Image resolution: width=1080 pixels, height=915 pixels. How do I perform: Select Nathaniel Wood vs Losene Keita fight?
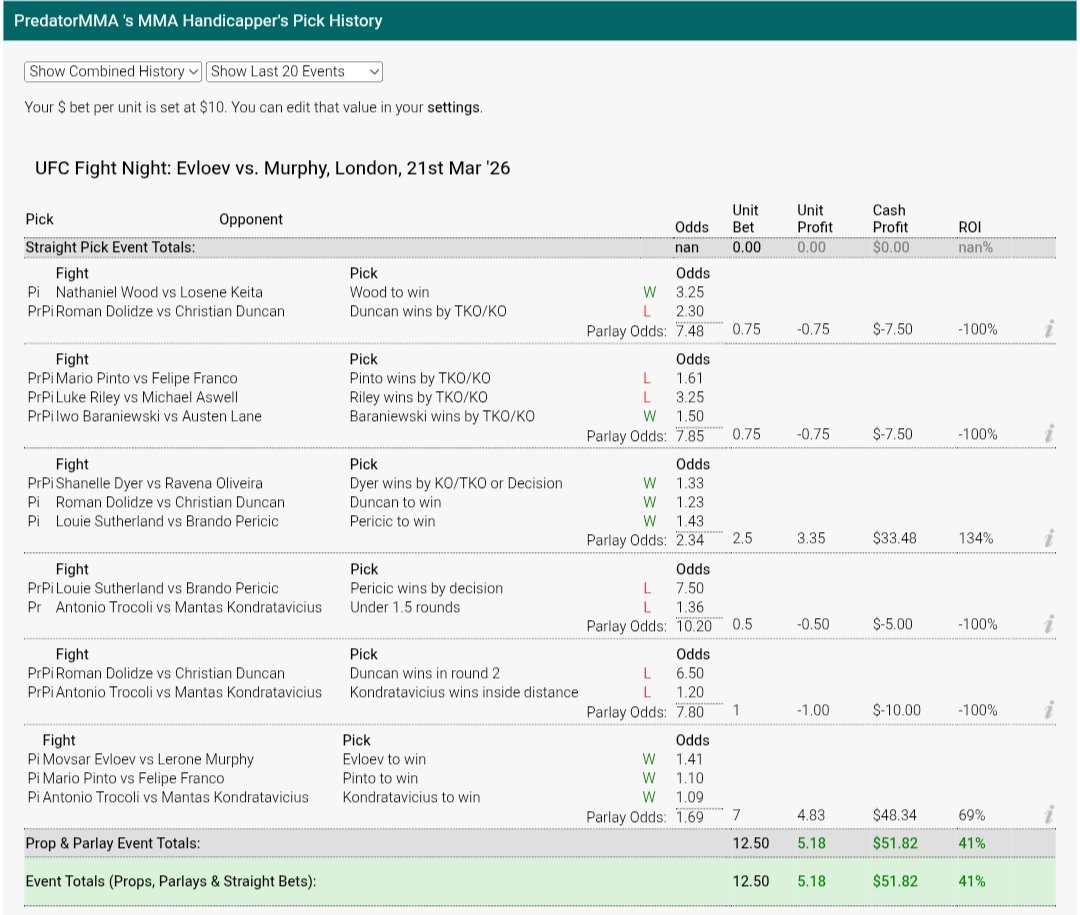(x=159, y=292)
